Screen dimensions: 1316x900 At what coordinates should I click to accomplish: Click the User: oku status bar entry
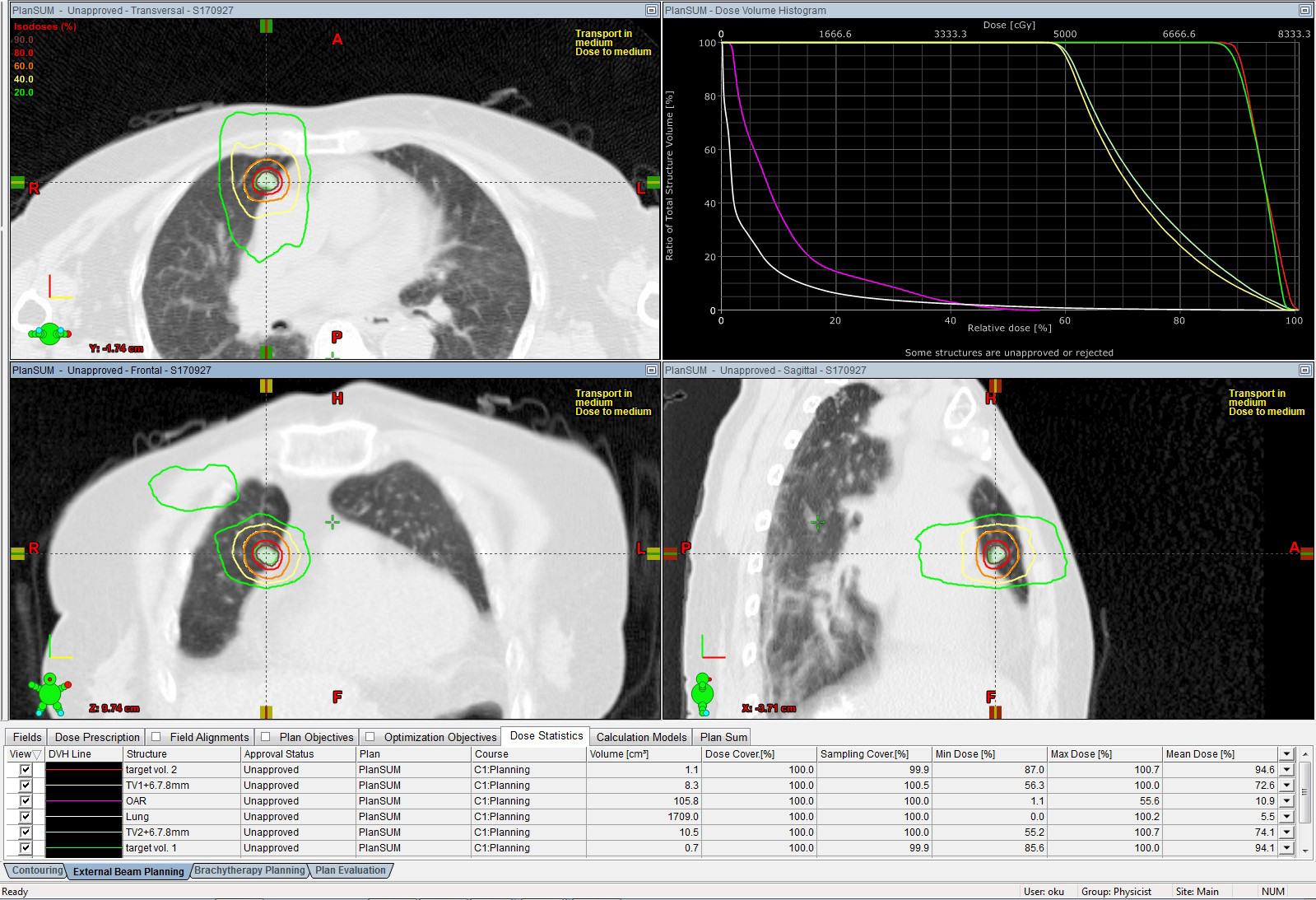tap(1044, 892)
